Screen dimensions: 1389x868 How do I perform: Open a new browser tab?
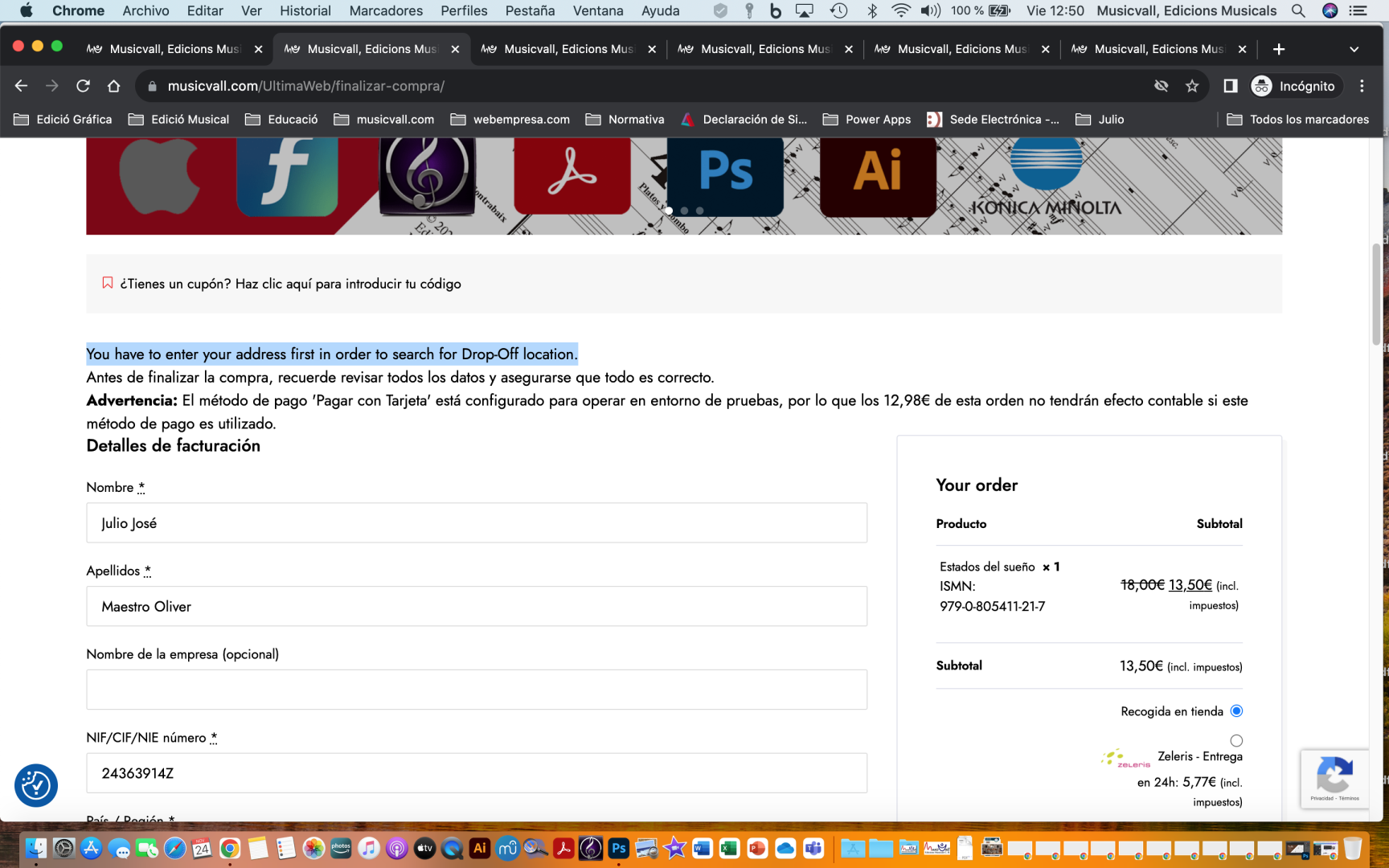click(1279, 49)
